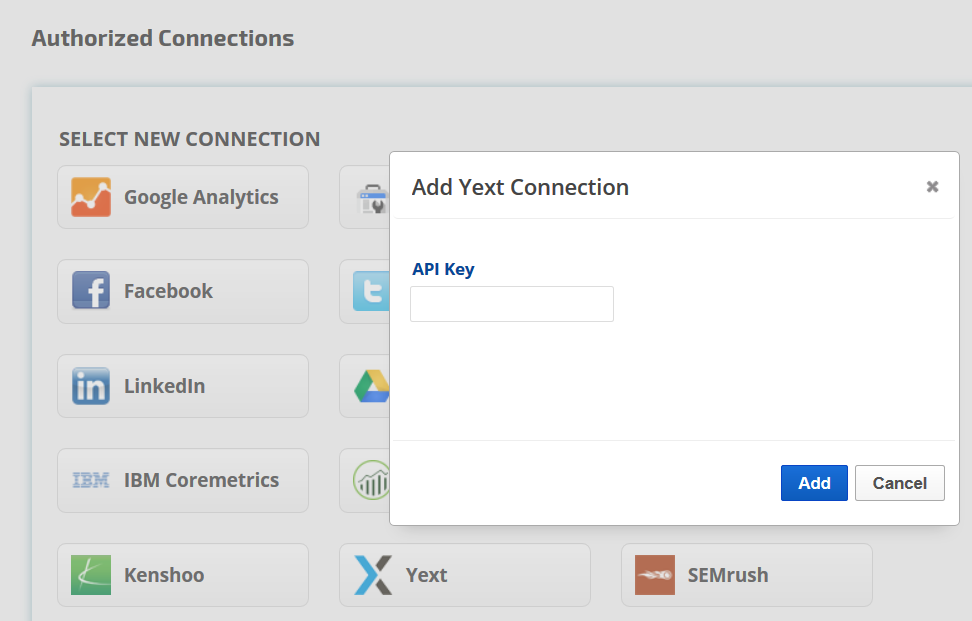Focus the API Key text field
The image size is (972, 621).
[x=512, y=304]
